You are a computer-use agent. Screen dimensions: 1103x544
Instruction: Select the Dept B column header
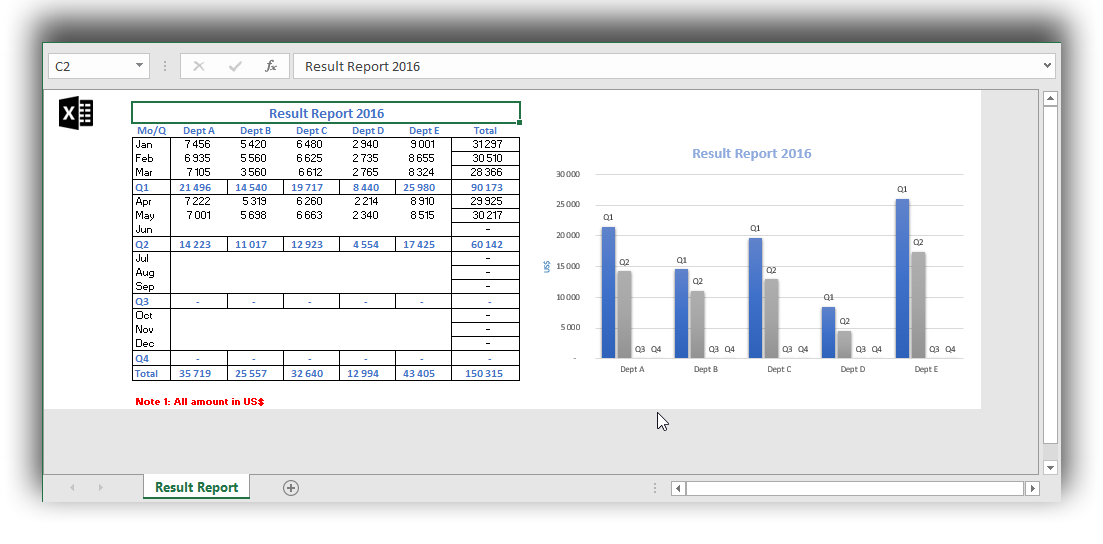tap(255, 130)
